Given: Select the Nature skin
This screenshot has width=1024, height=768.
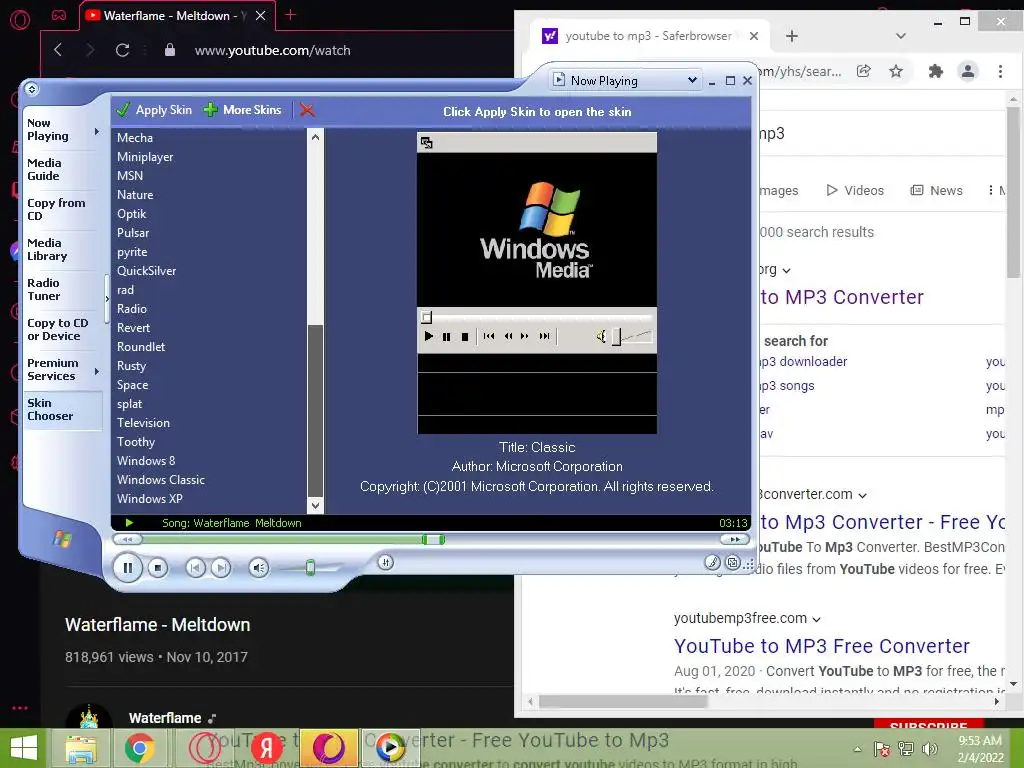Looking at the screenshot, I should (x=135, y=195).
